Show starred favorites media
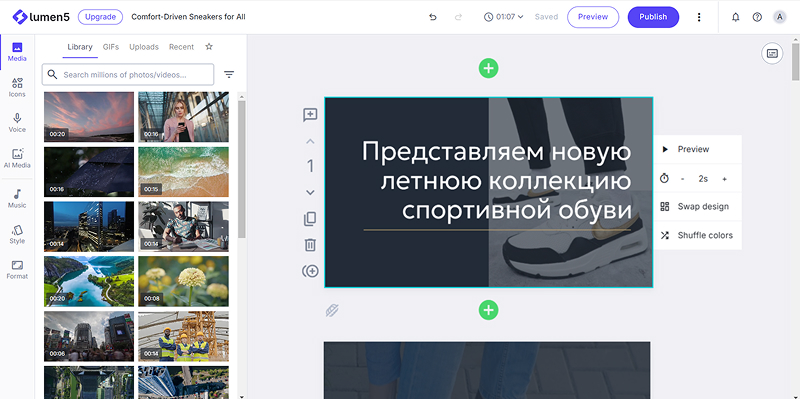800x399 pixels. tap(209, 46)
